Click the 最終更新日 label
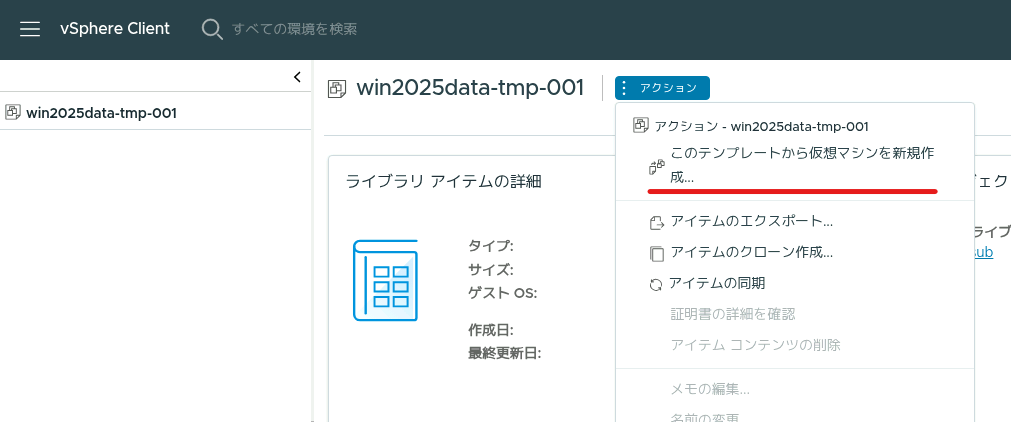 [505, 353]
